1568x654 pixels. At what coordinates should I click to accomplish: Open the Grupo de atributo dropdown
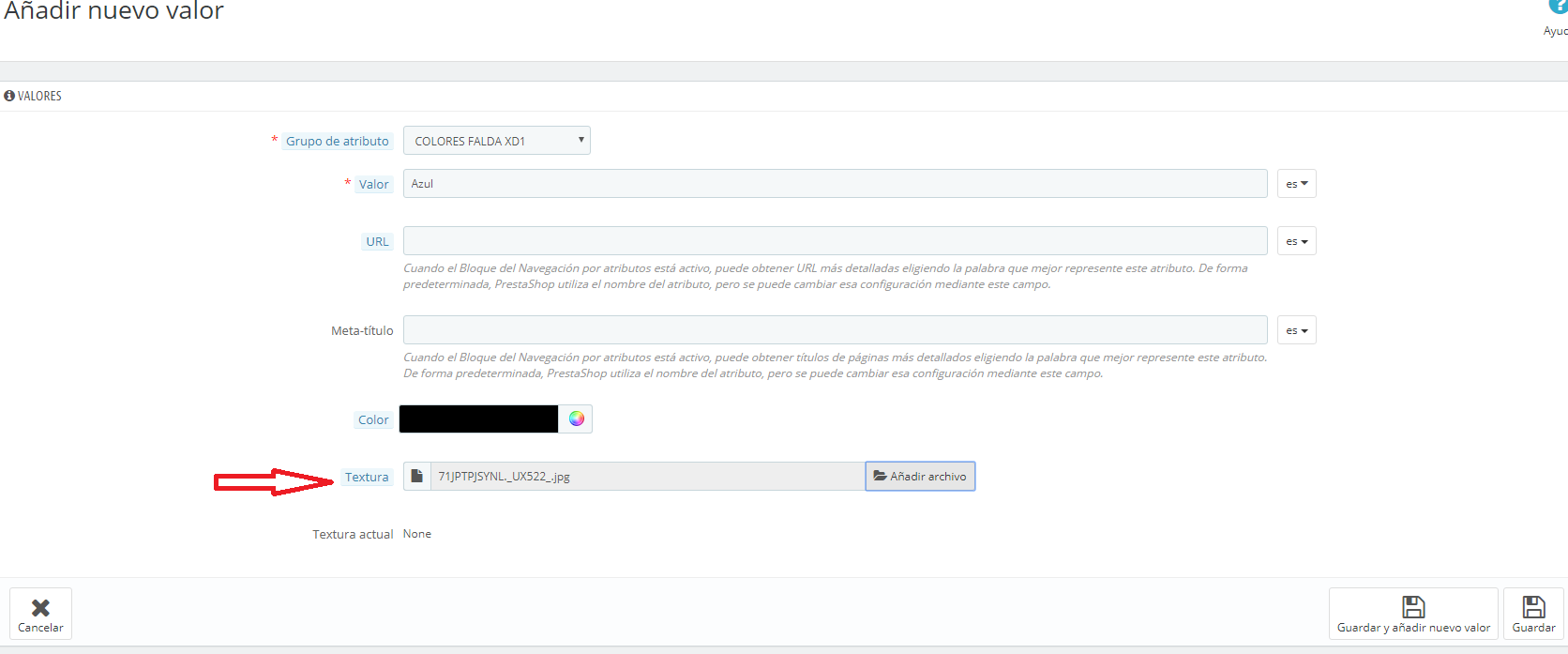[x=497, y=141]
